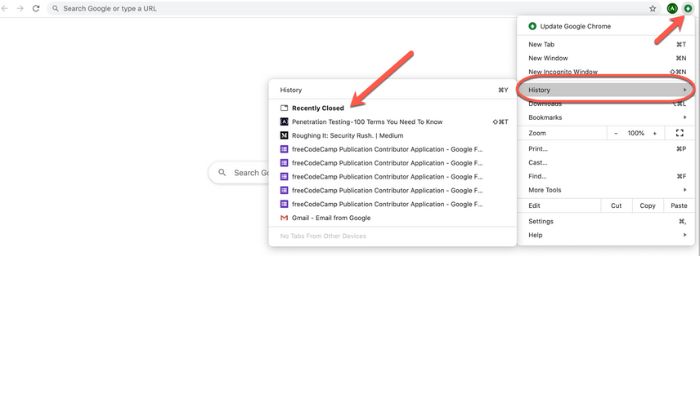Image resolution: width=700 pixels, height=400 pixels.
Task: Reopen Roughing It: Security Rush Medium tab
Action: click(392, 135)
